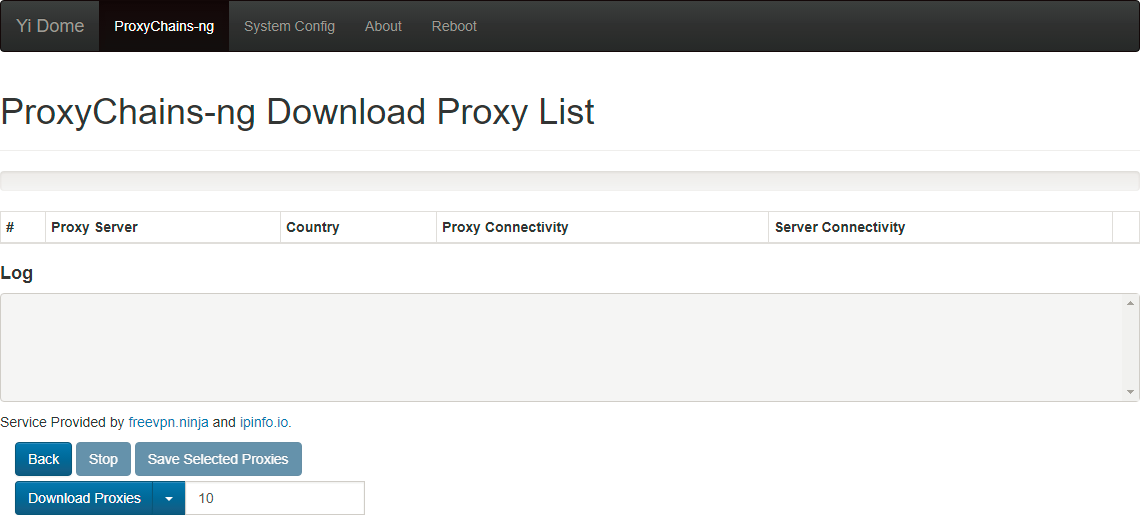Click the Download Proxies button
Screen dimensions: 1140x515
pos(84,498)
